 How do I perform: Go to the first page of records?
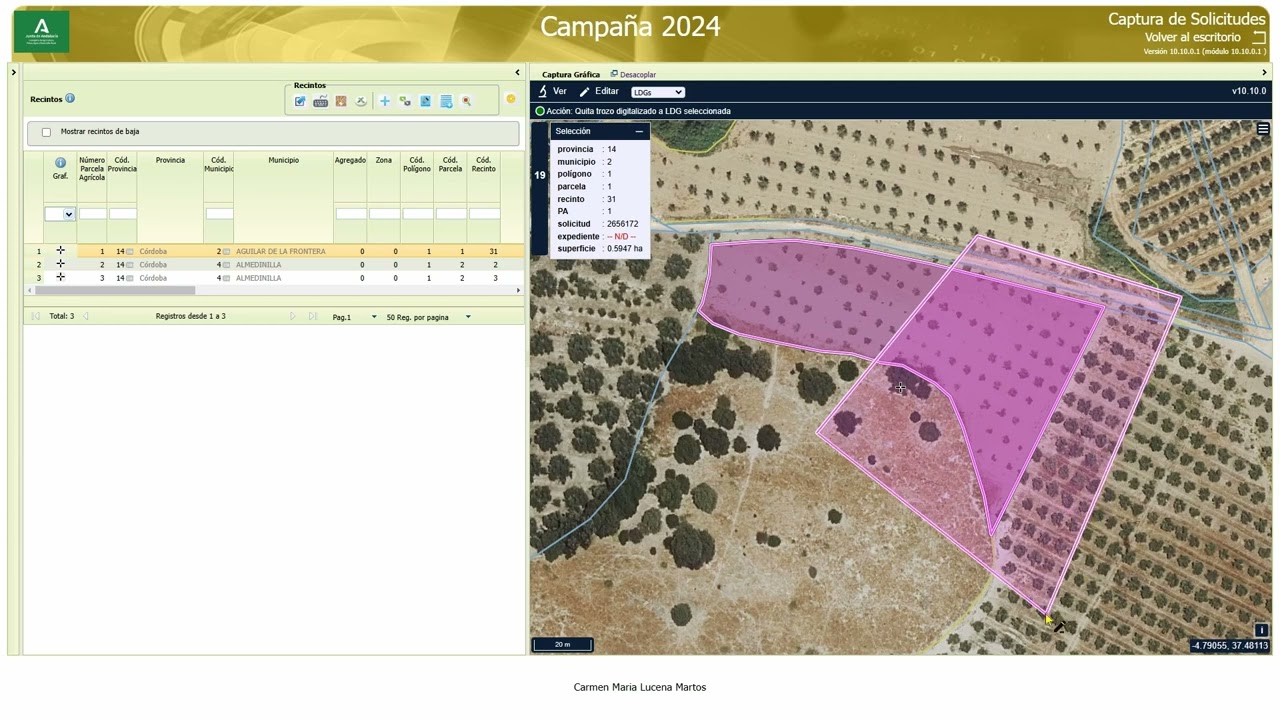36,316
